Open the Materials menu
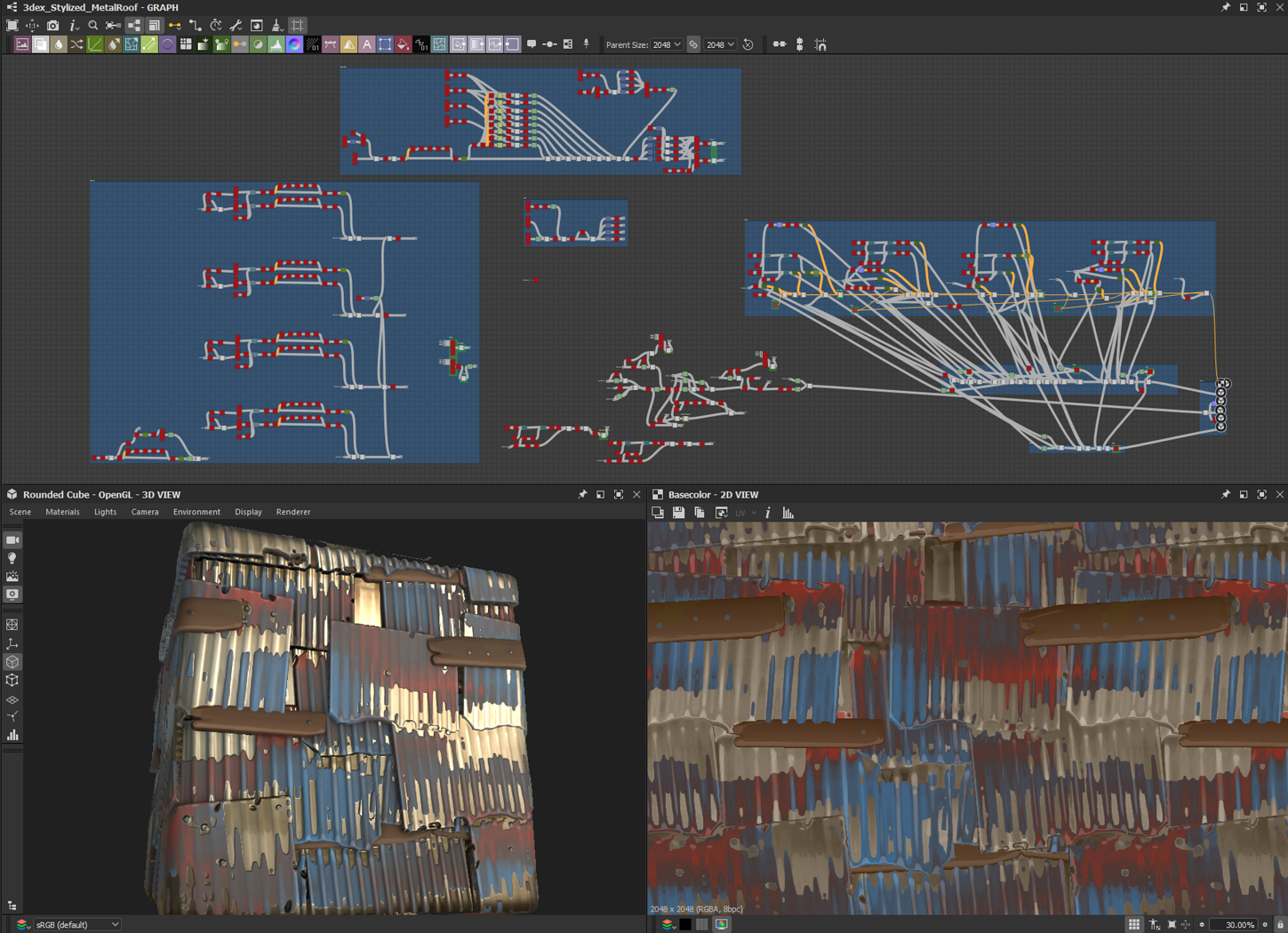1288x933 pixels. click(x=62, y=512)
